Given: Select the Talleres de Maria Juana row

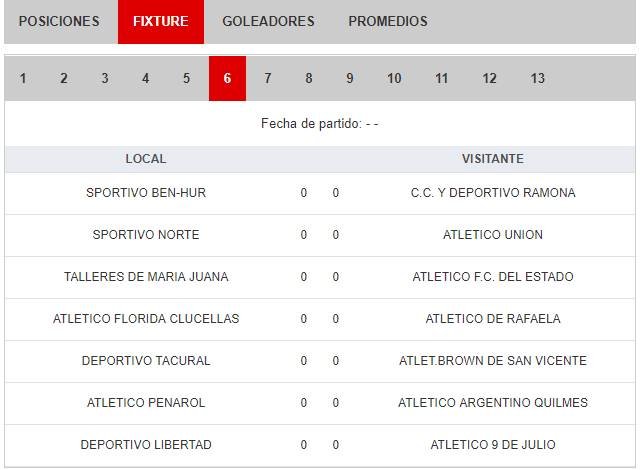Looking at the screenshot, I should click(146, 277).
